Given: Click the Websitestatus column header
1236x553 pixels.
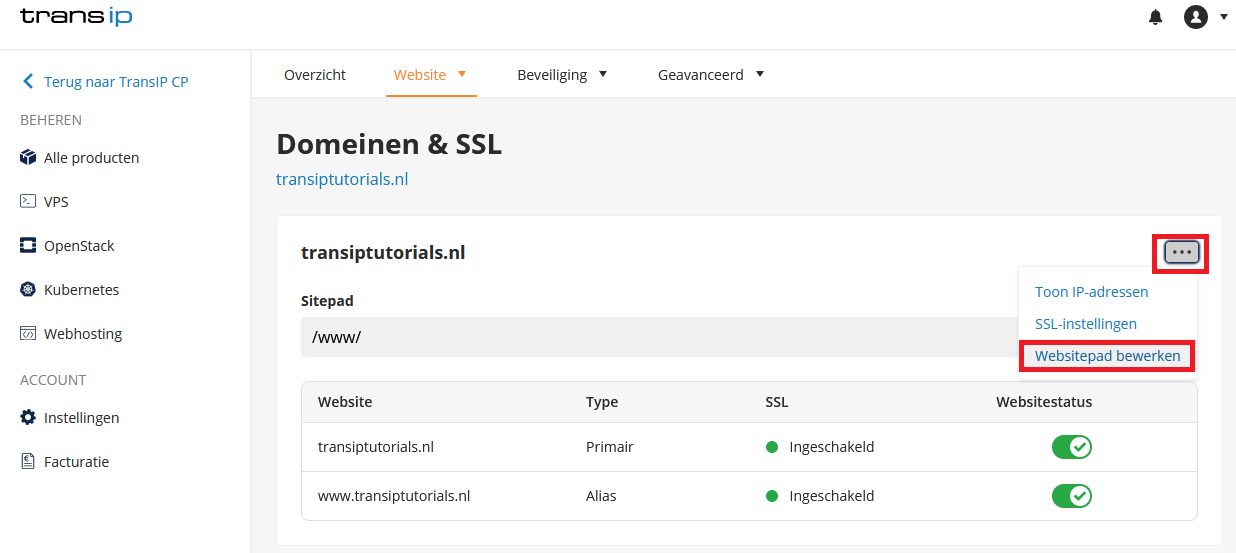Looking at the screenshot, I should pos(1044,402).
